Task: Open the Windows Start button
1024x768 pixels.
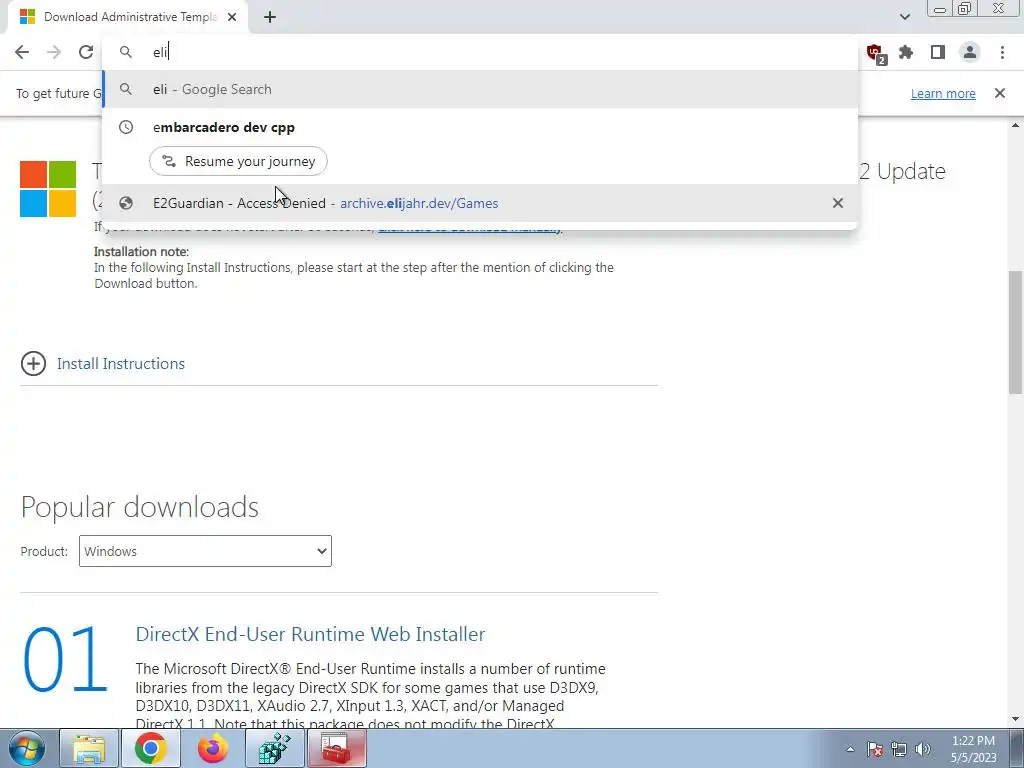Action: pyautogui.click(x=27, y=748)
